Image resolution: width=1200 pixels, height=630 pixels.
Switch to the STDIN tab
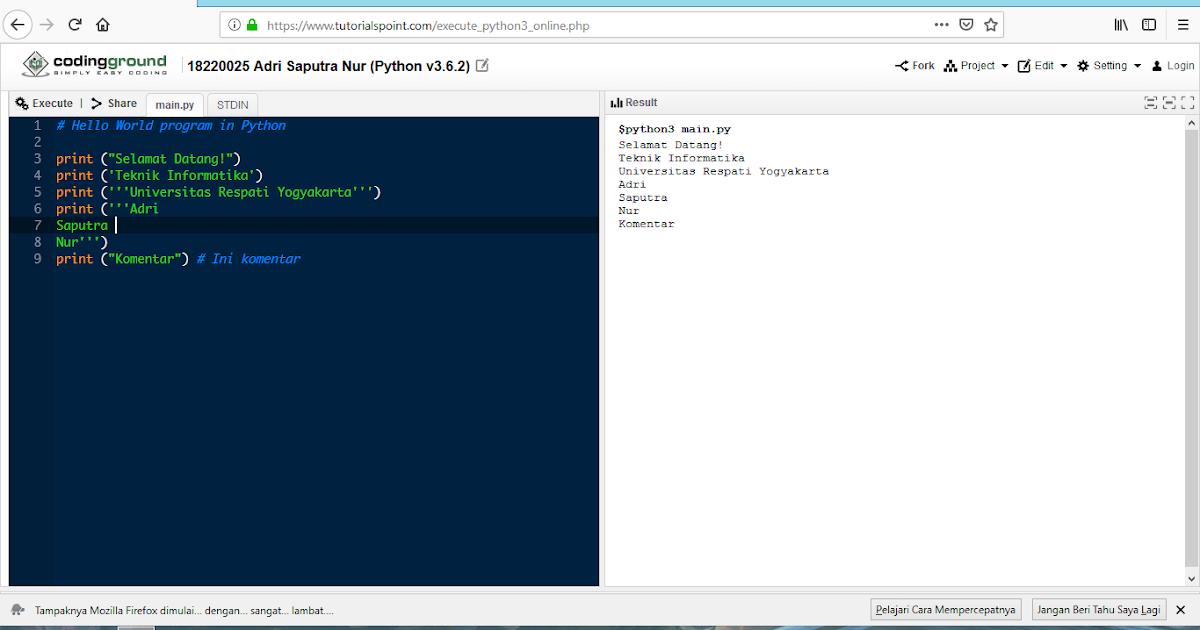coord(232,104)
